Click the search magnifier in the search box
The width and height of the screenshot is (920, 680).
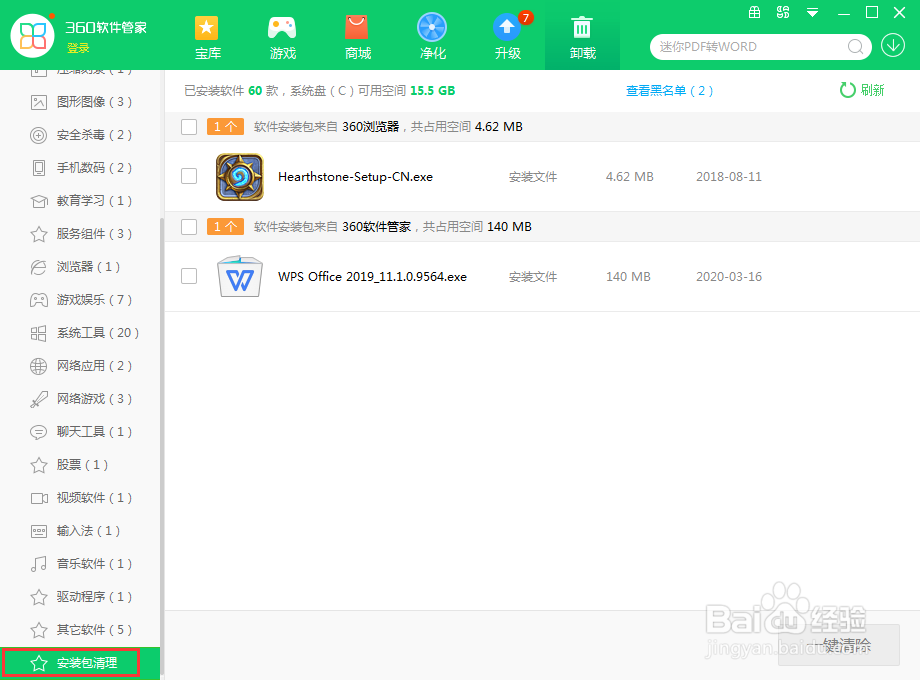tap(854, 46)
